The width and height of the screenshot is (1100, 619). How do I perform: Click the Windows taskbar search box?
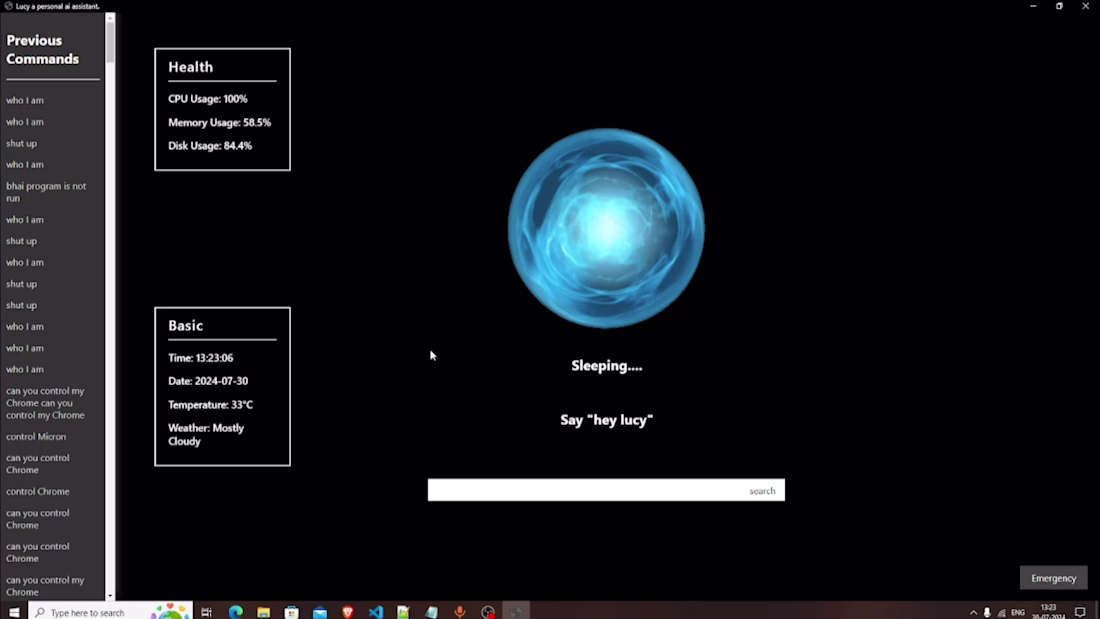click(x=112, y=612)
